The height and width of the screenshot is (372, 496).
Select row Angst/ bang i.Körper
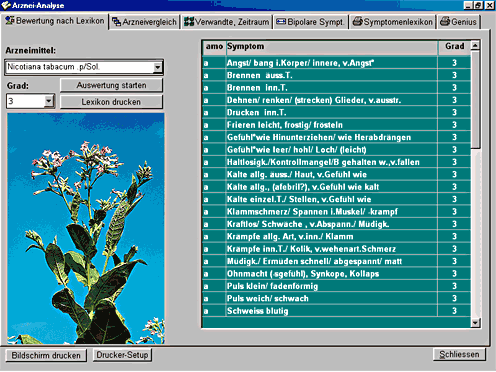pyautogui.click(x=337, y=63)
